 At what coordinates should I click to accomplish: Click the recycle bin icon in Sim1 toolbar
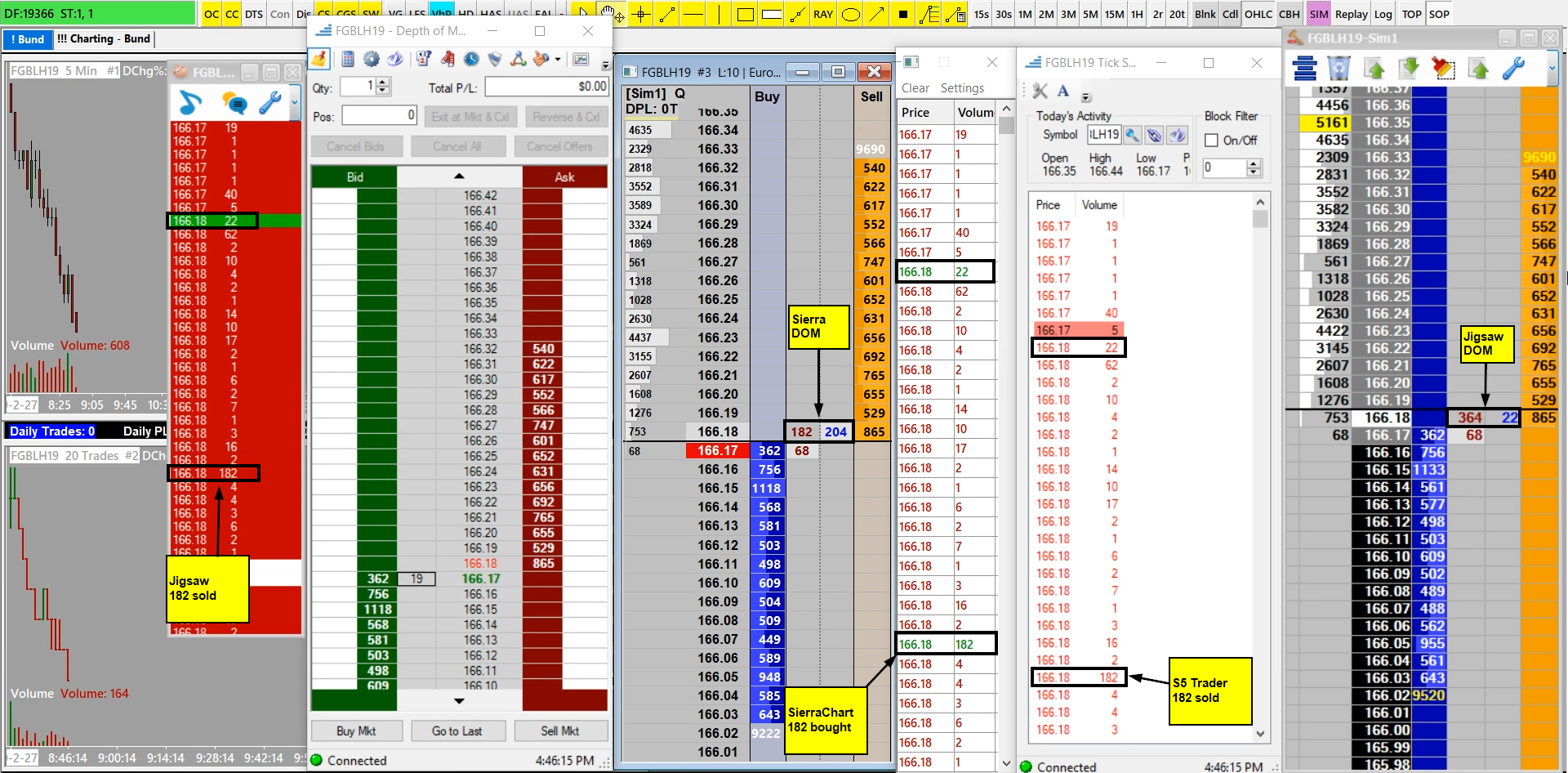[x=1339, y=68]
